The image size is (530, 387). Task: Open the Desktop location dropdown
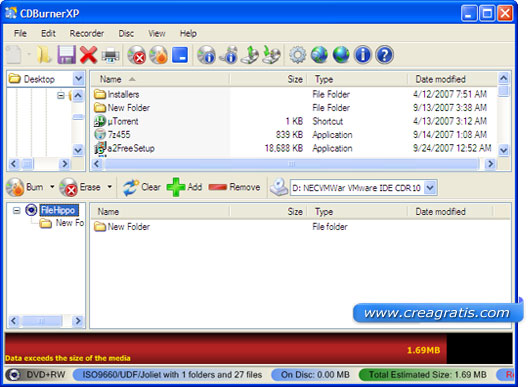point(78,79)
